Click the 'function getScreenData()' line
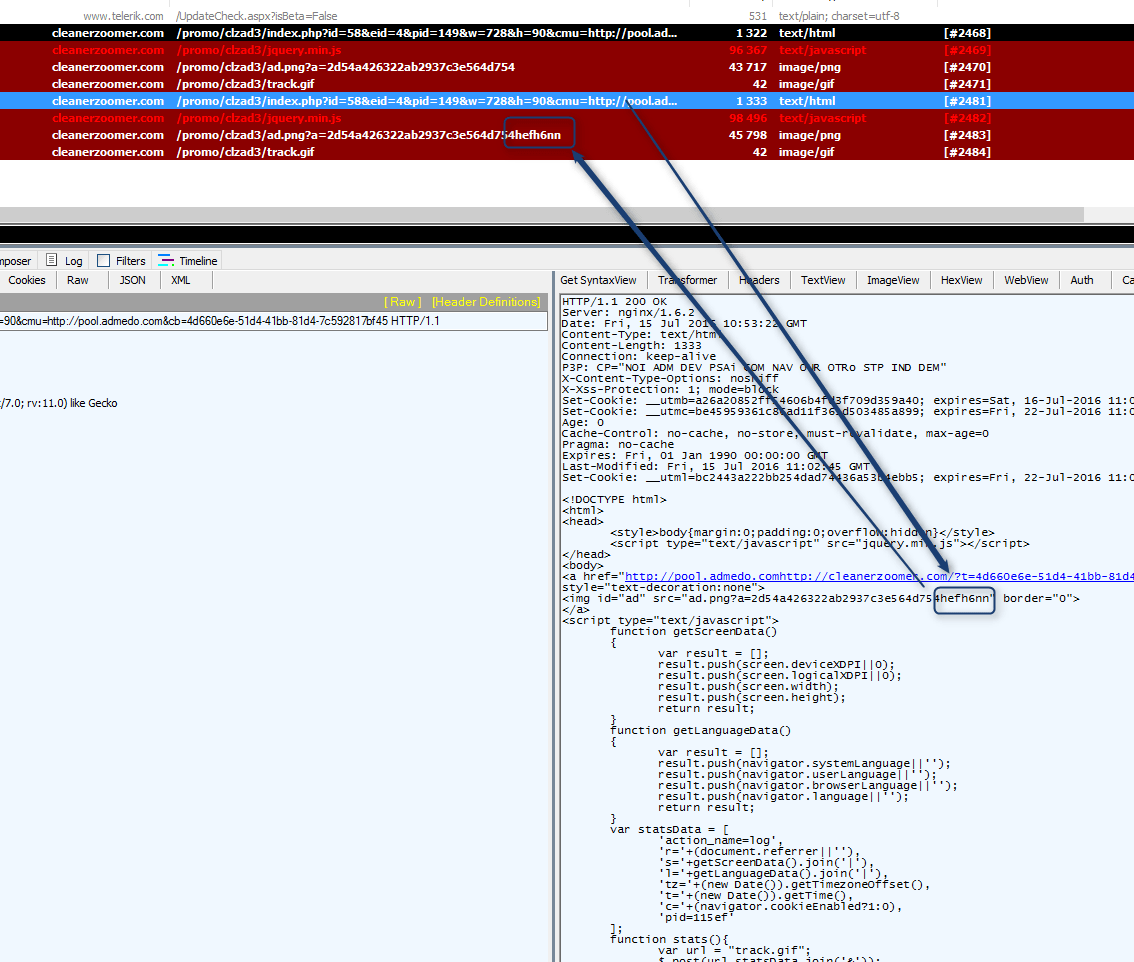The height and width of the screenshot is (962, 1134). click(694, 631)
